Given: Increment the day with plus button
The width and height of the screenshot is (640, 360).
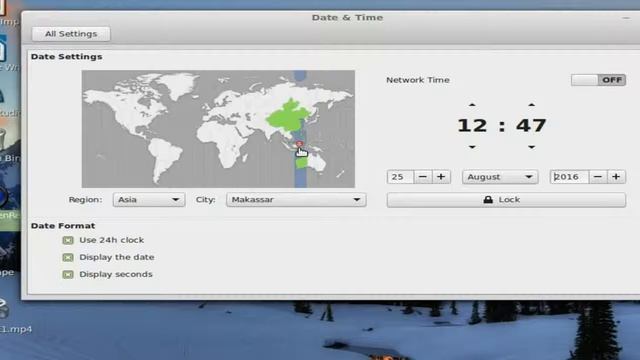Looking at the screenshot, I should click(x=441, y=177).
